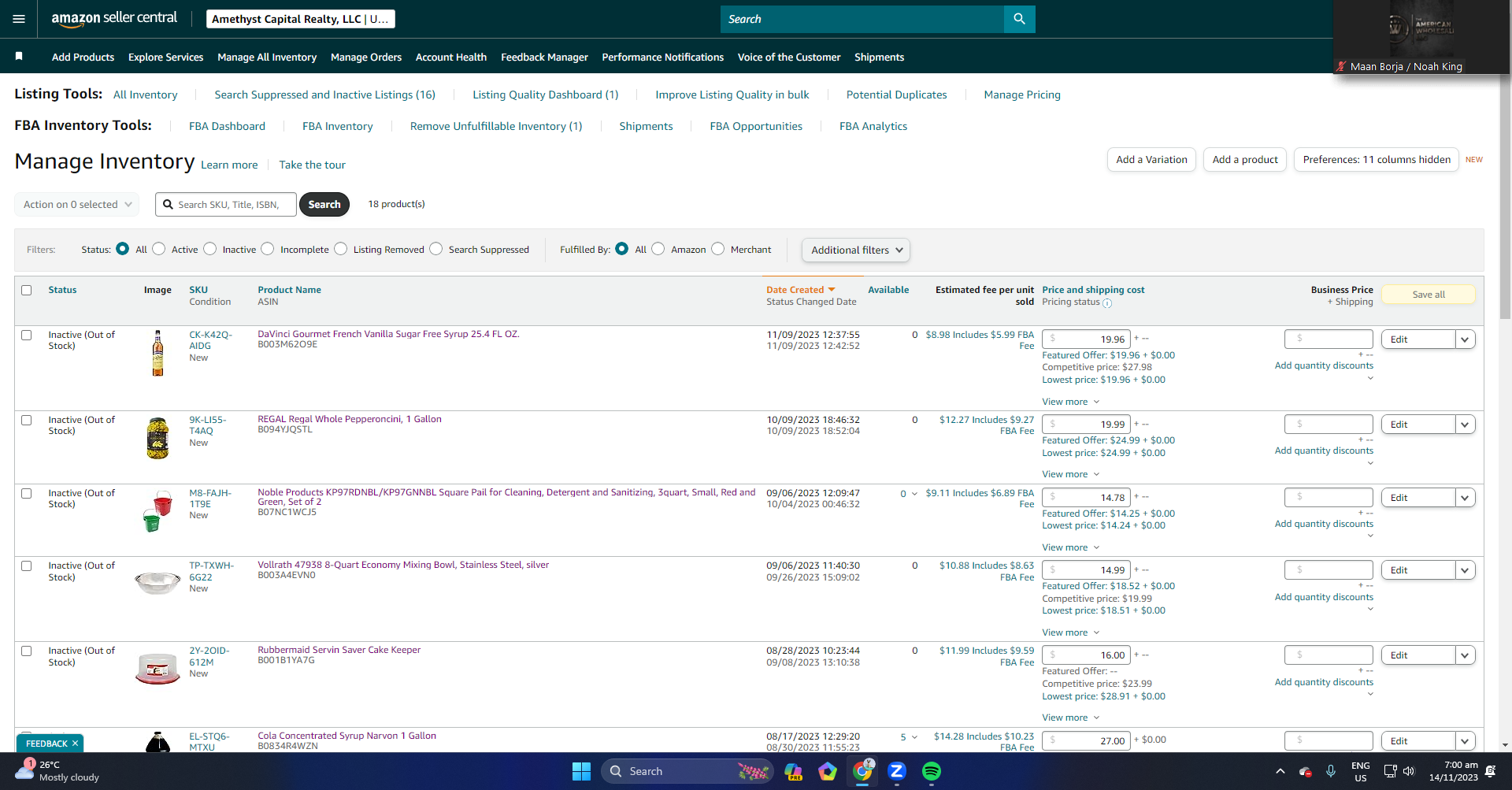Select the Listing Removed status filter
1512x790 pixels.
point(340,249)
